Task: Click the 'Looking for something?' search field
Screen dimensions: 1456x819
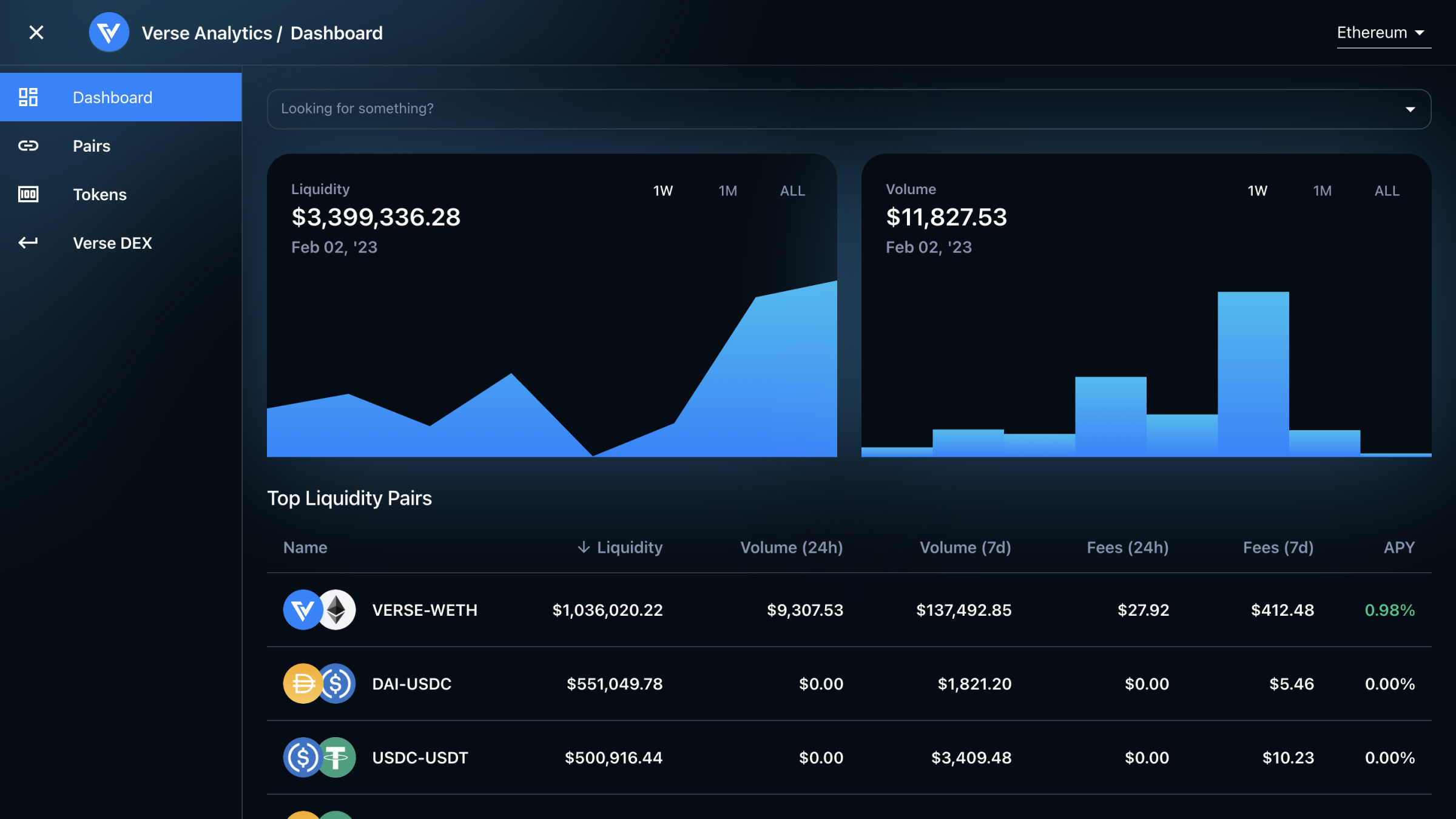Action: [789, 109]
